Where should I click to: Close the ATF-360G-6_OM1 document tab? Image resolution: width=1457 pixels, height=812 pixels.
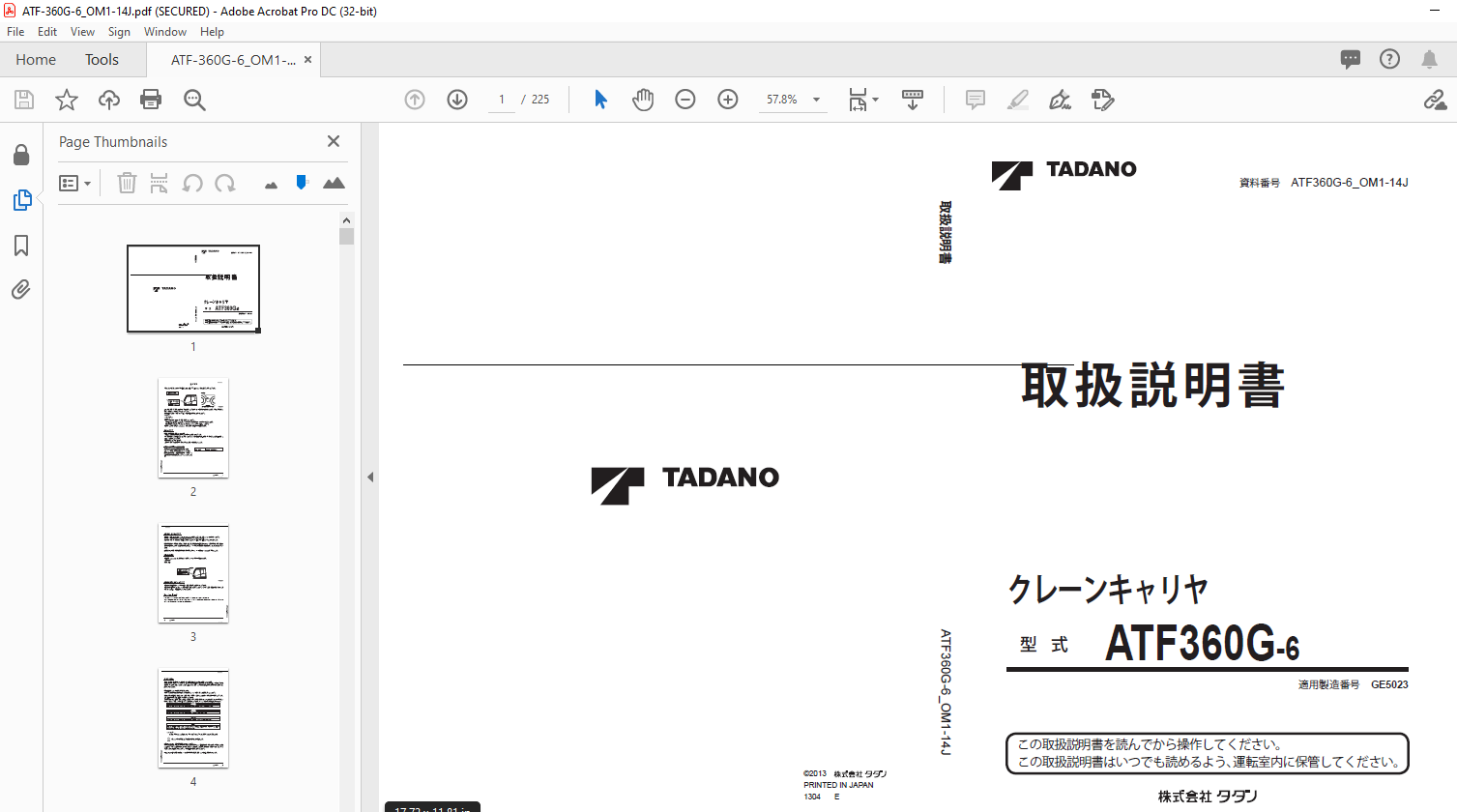coord(308,59)
